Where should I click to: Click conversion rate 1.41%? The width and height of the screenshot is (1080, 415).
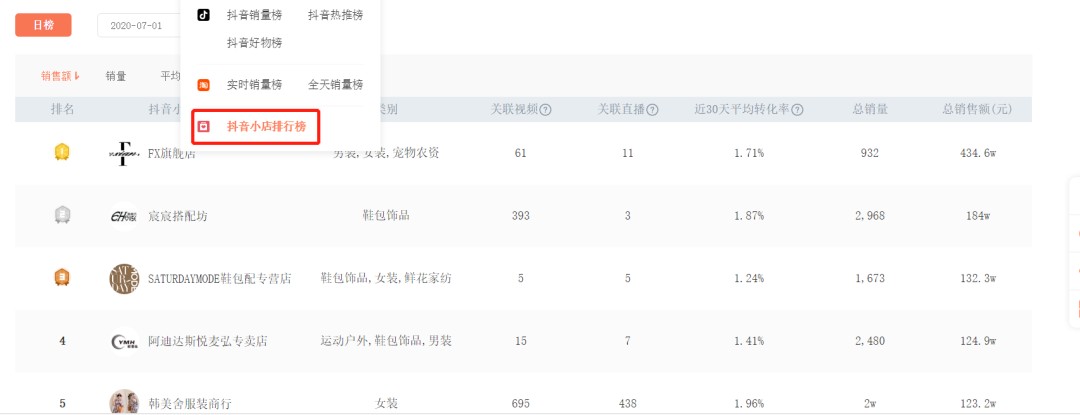749,341
